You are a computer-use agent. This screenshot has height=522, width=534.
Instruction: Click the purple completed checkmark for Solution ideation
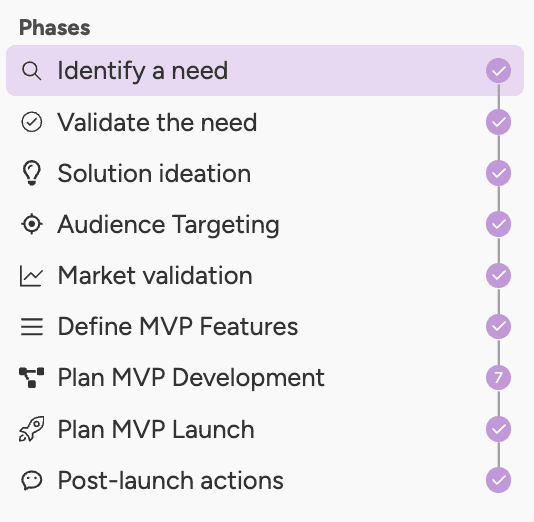pos(498,173)
